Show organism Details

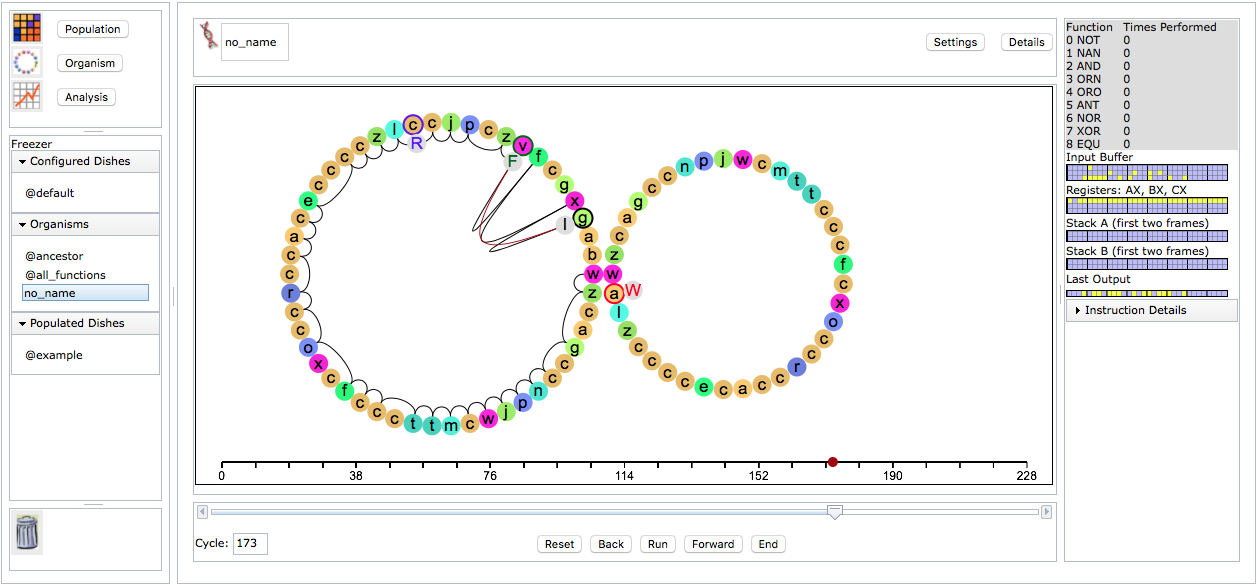tap(1026, 42)
